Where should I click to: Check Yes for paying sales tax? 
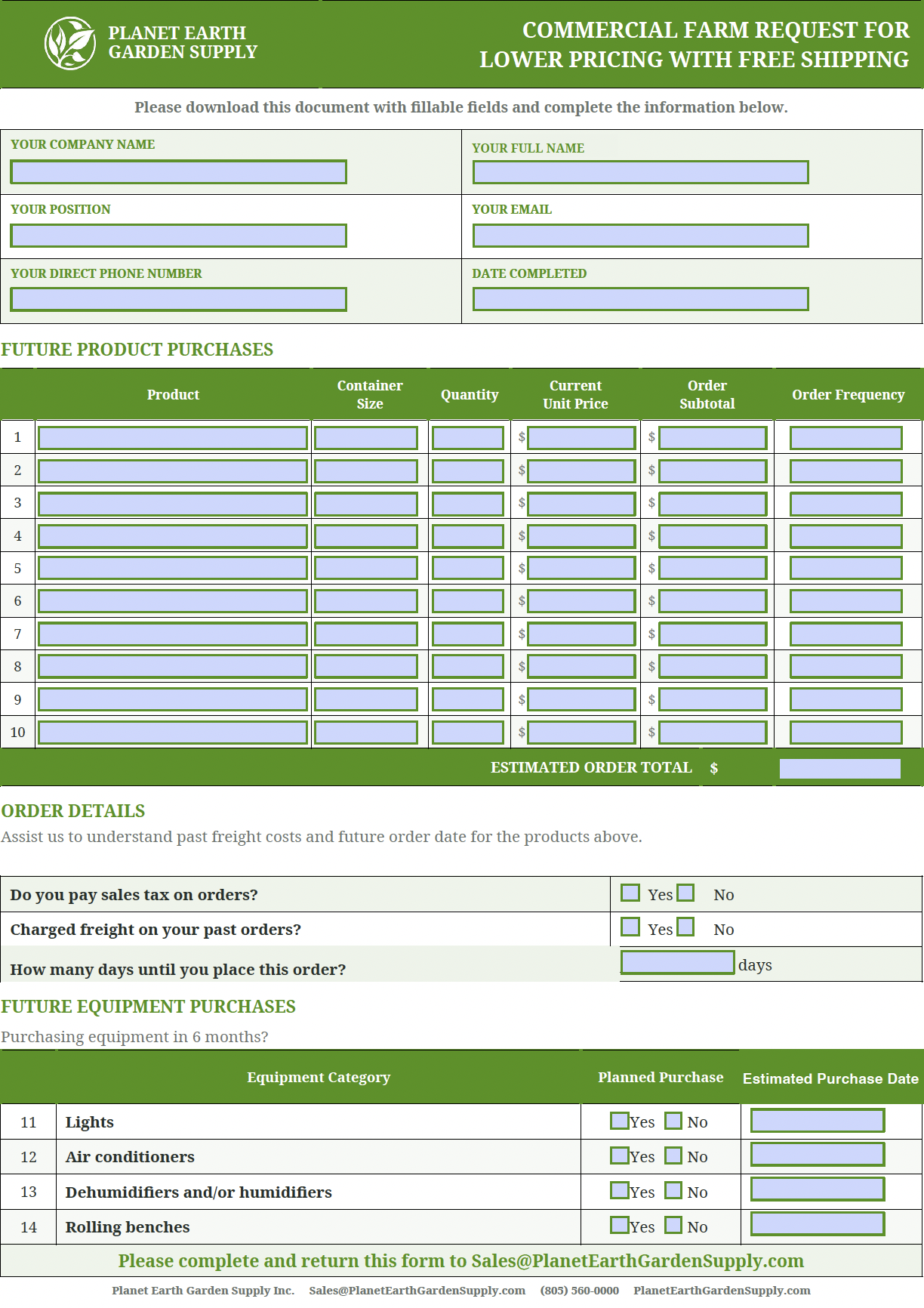(x=630, y=893)
